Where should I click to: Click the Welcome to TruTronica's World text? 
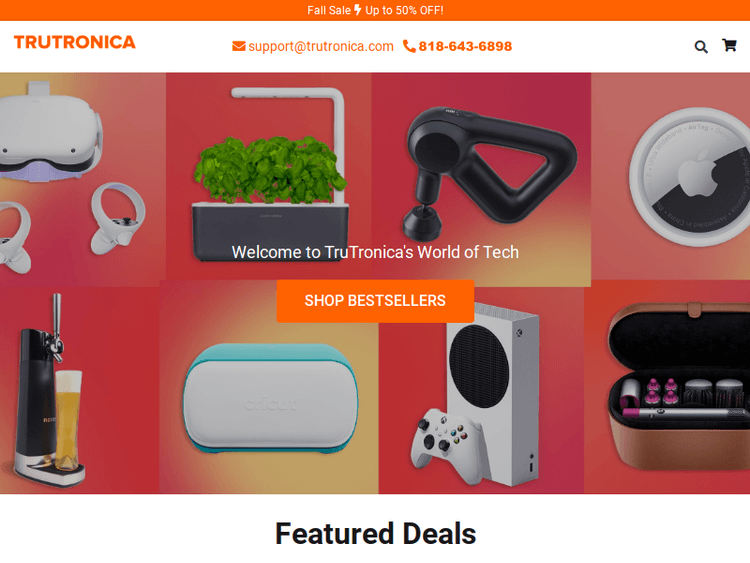coord(375,252)
